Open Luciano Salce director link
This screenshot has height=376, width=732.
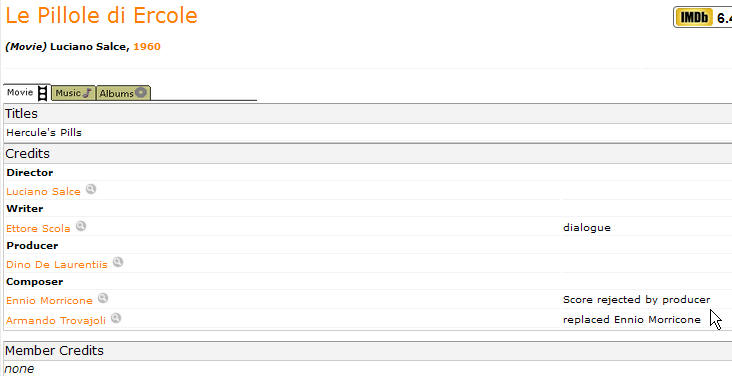(x=43, y=192)
